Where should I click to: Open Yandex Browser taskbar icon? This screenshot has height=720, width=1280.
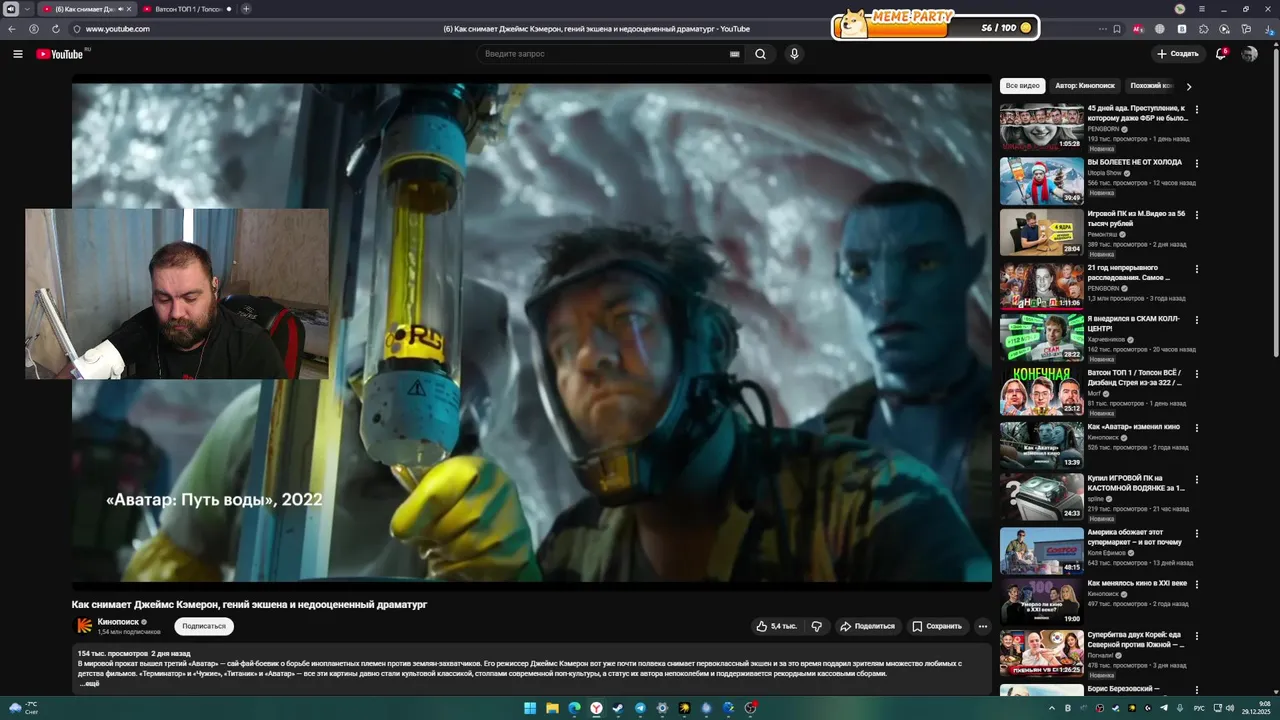pos(596,708)
